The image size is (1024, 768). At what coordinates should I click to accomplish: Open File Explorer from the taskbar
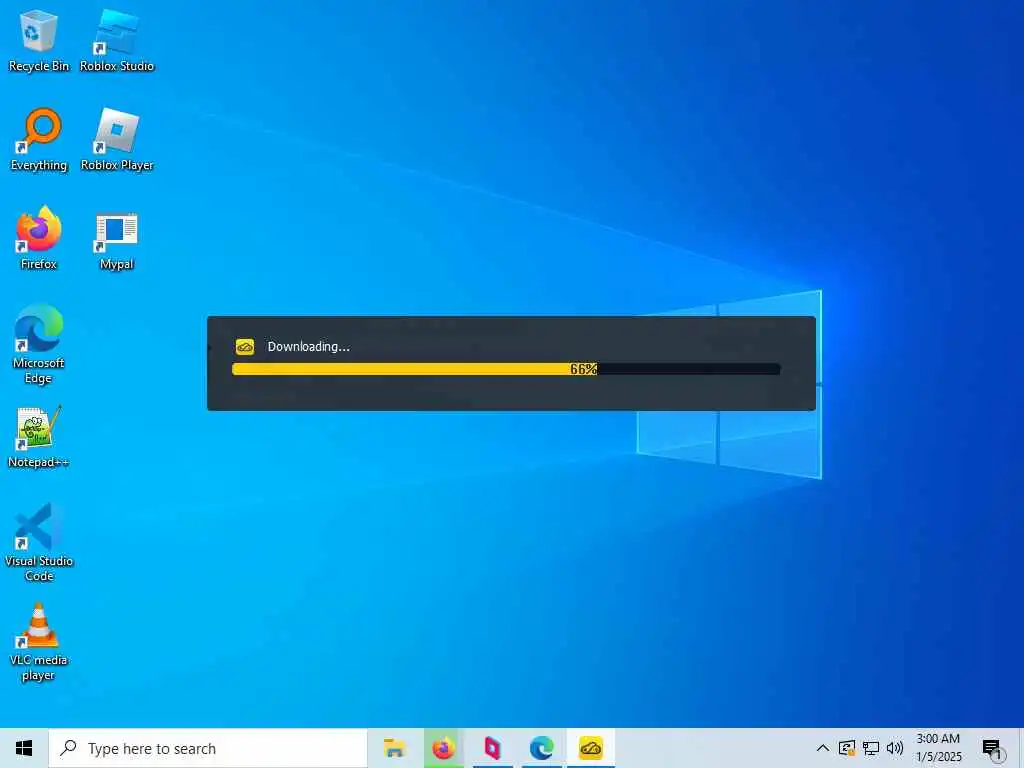(394, 748)
